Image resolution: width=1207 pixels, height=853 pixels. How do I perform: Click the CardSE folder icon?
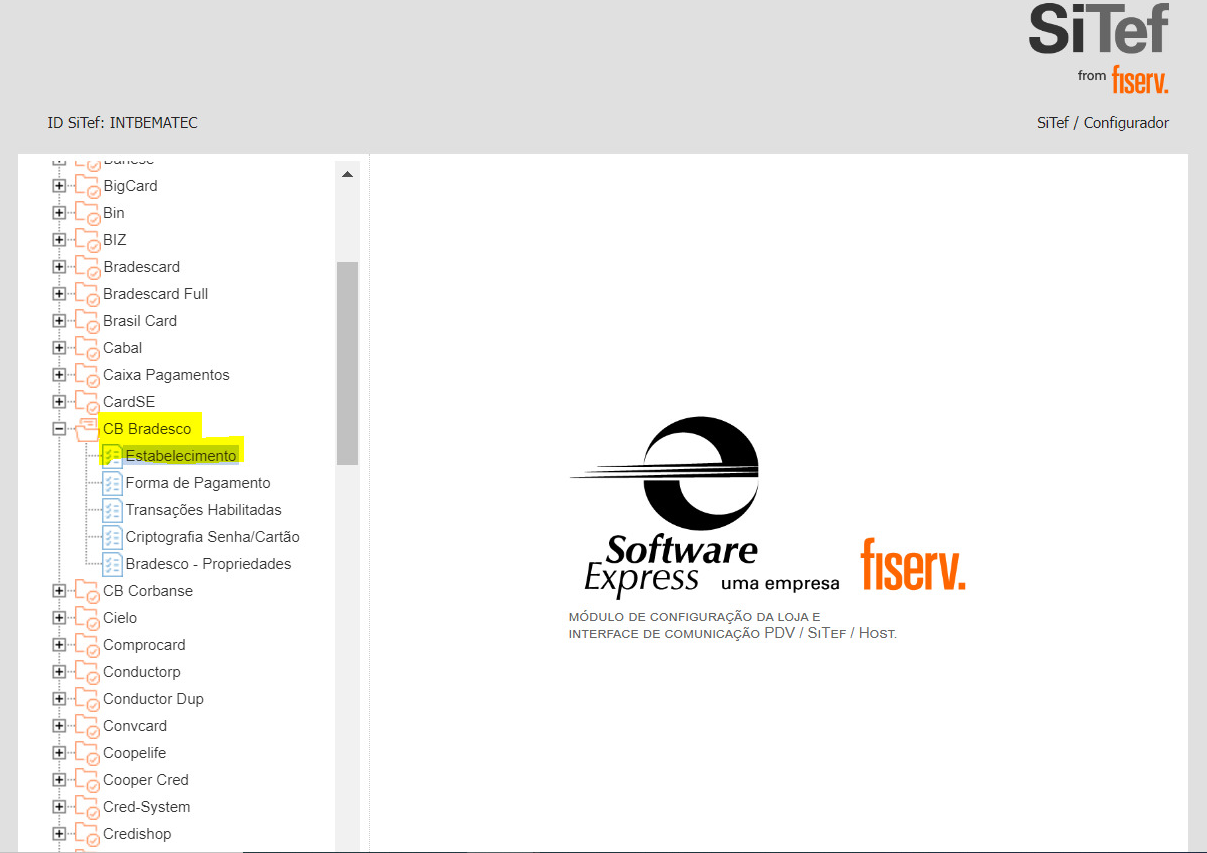87,402
